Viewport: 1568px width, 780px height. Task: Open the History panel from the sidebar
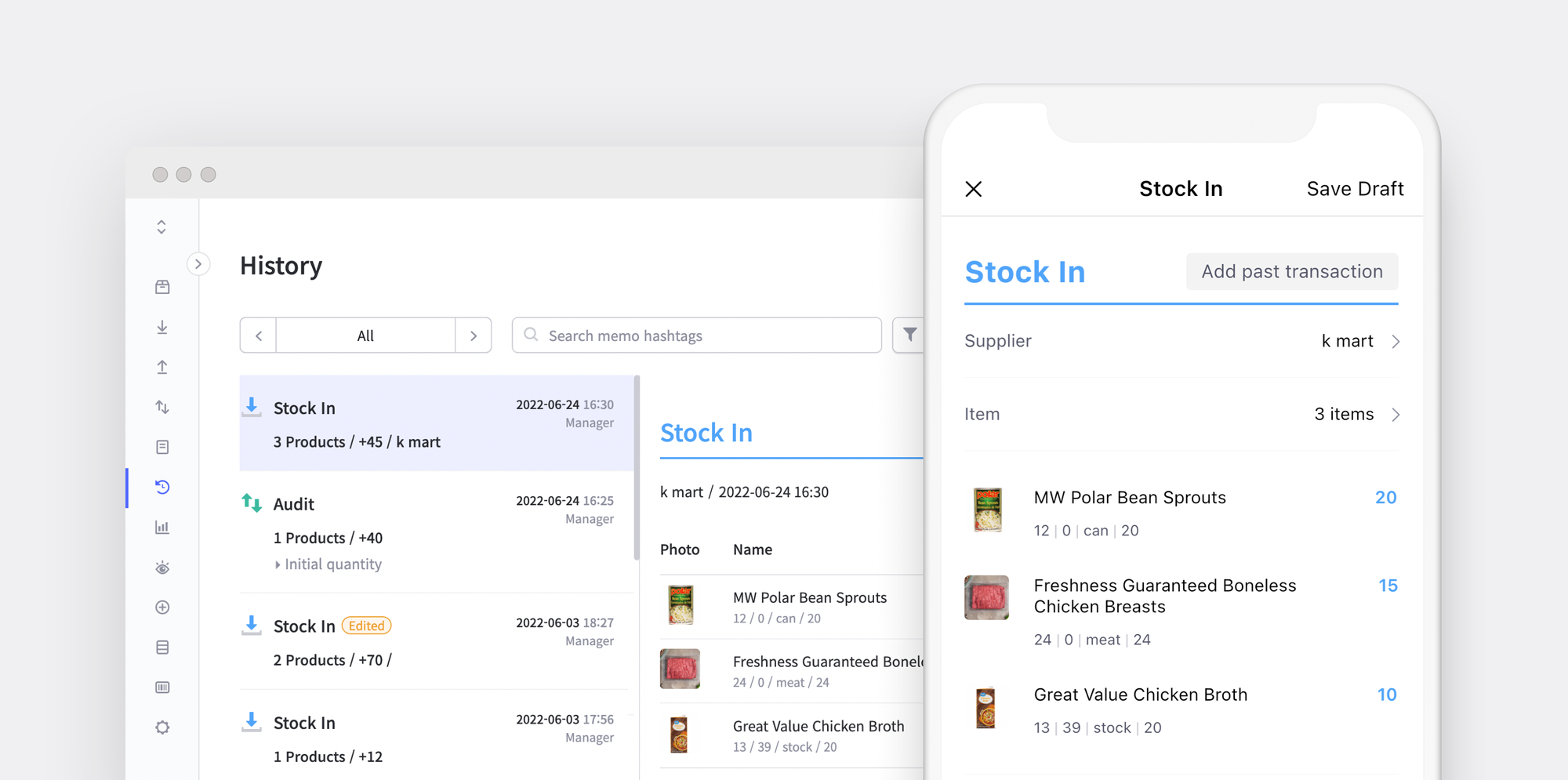tap(162, 487)
